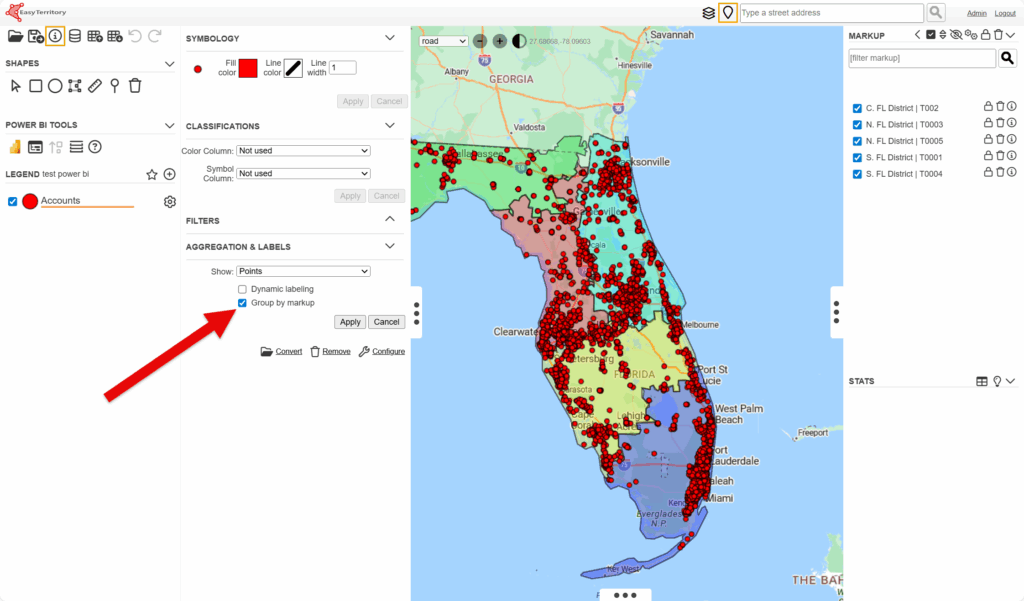Select the circle shape tool
The width and height of the screenshot is (1024, 601).
click(55, 86)
